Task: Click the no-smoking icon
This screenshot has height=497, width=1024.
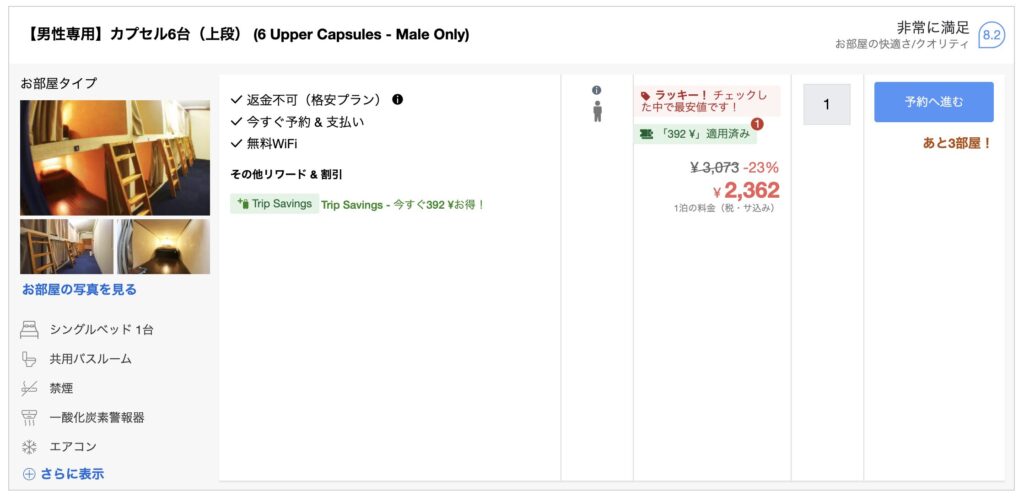Action: click(29, 388)
